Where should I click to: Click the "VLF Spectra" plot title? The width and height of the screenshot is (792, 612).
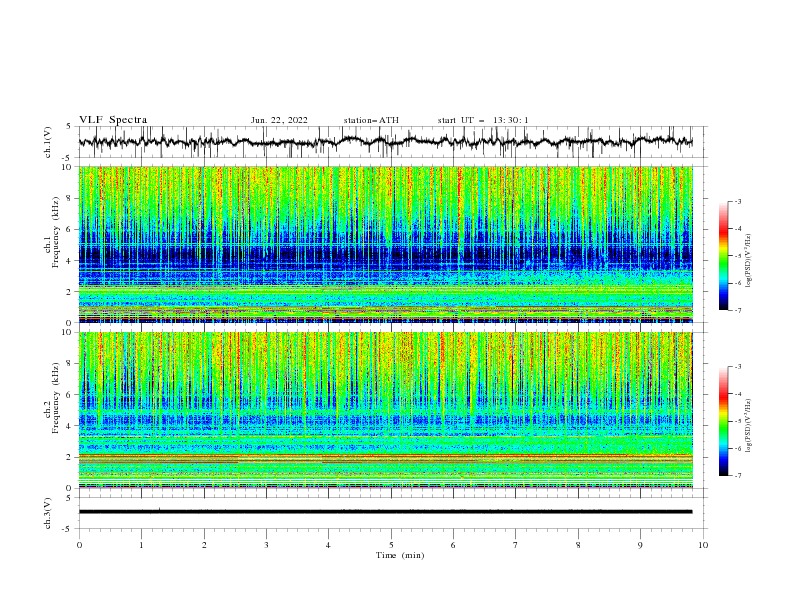click(113, 120)
